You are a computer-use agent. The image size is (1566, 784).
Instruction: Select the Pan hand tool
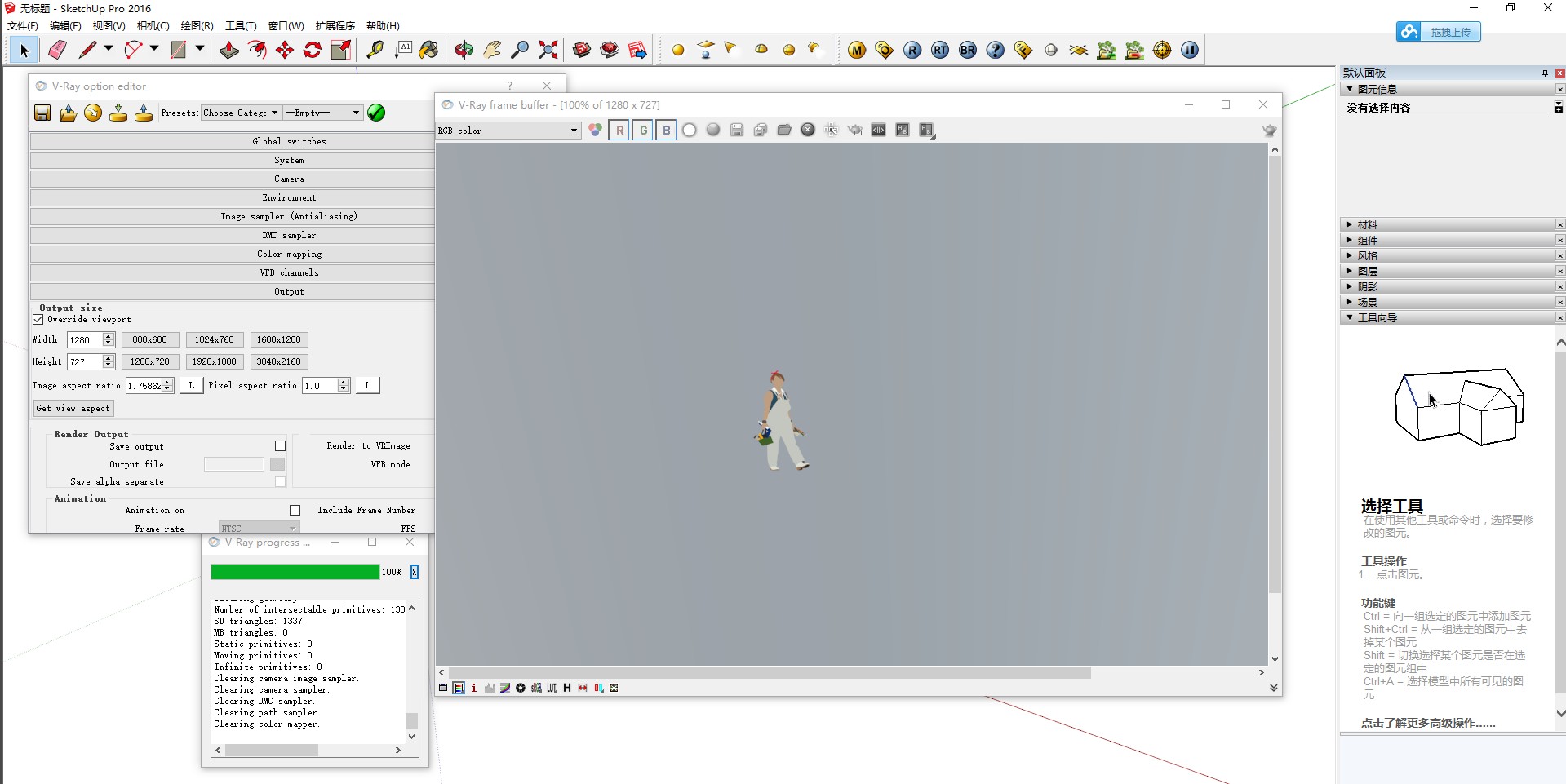[x=492, y=51]
